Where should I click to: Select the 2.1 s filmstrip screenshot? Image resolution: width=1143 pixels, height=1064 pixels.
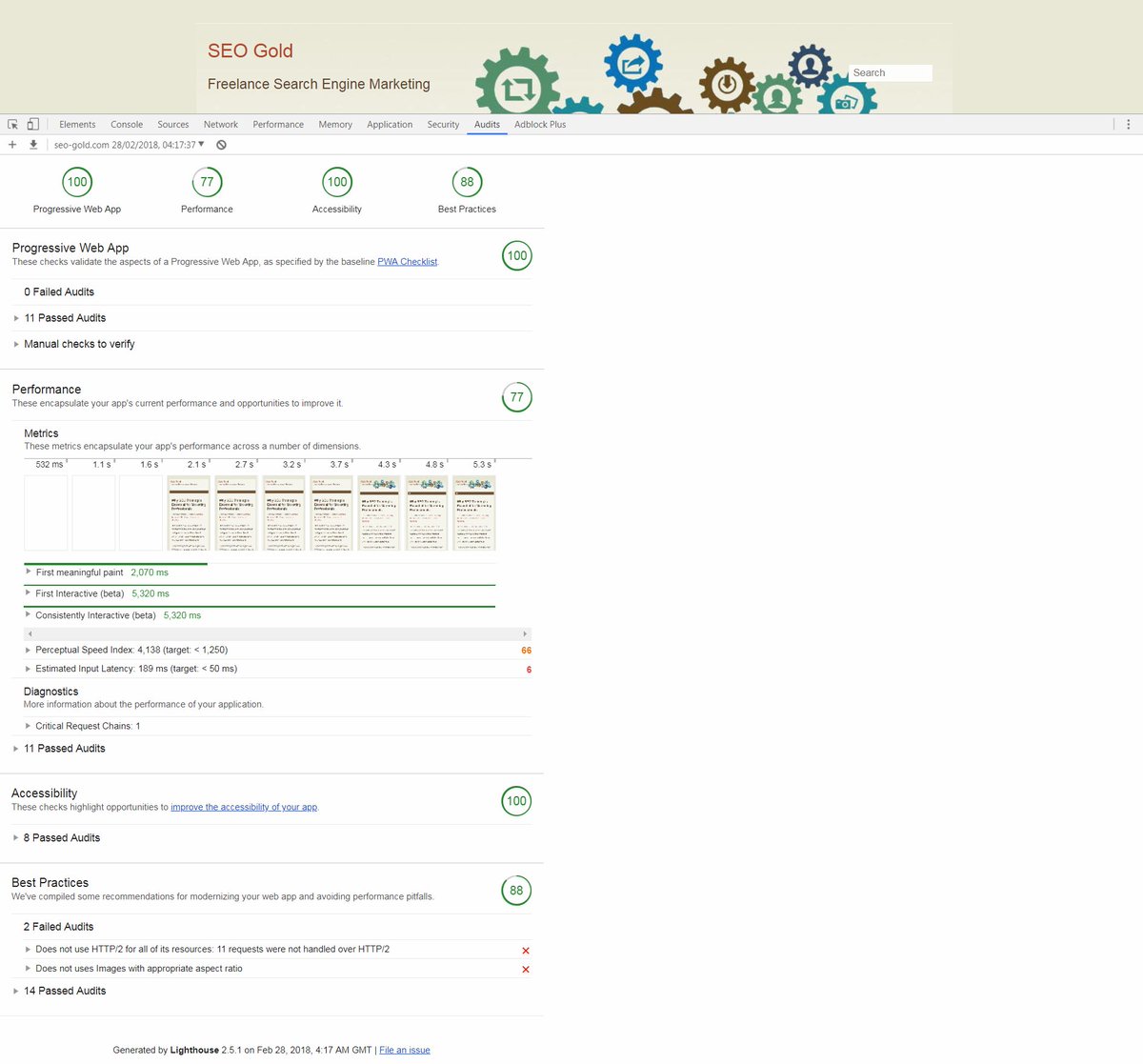pyautogui.click(x=189, y=513)
